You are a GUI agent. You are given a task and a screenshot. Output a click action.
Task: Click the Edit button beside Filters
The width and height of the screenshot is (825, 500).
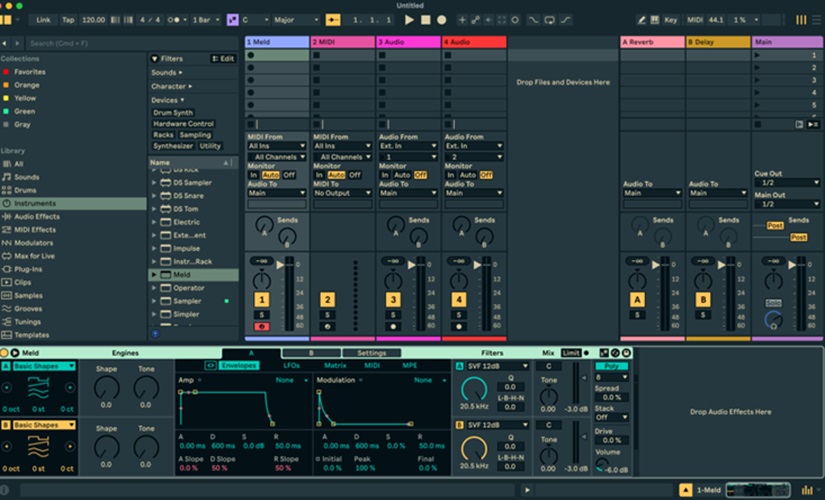(x=223, y=59)
